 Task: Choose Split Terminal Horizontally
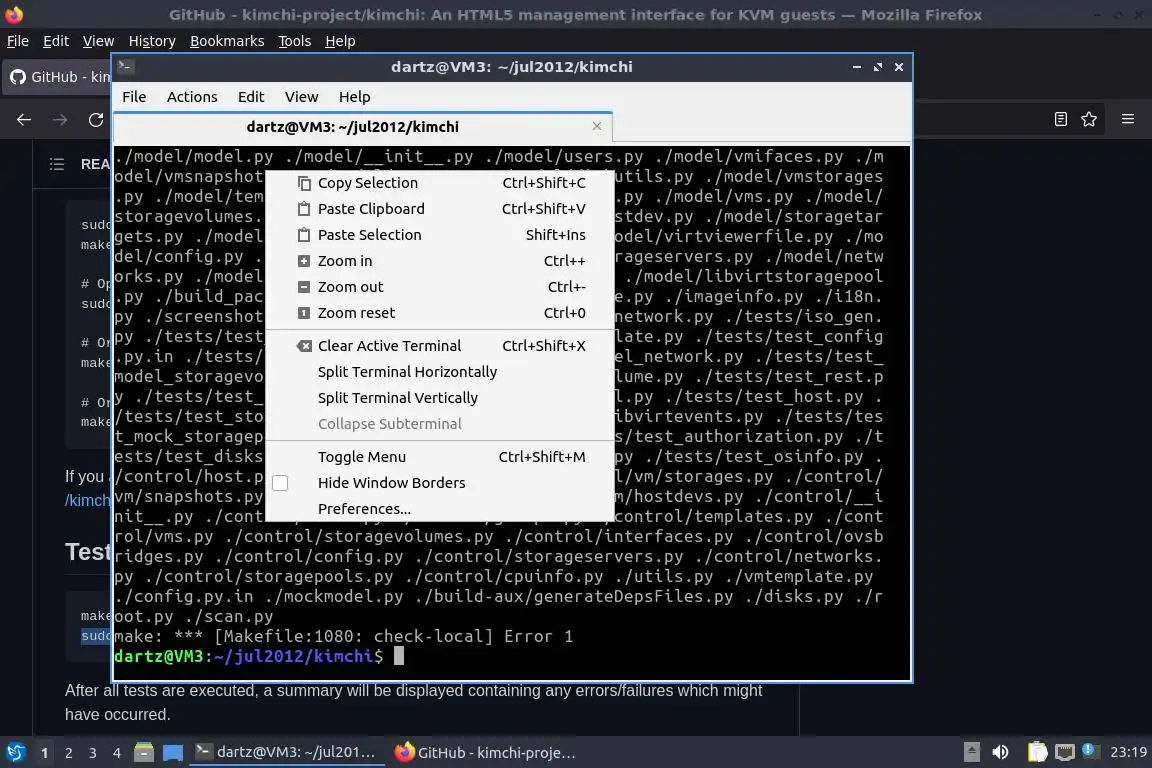coord(439,372)
